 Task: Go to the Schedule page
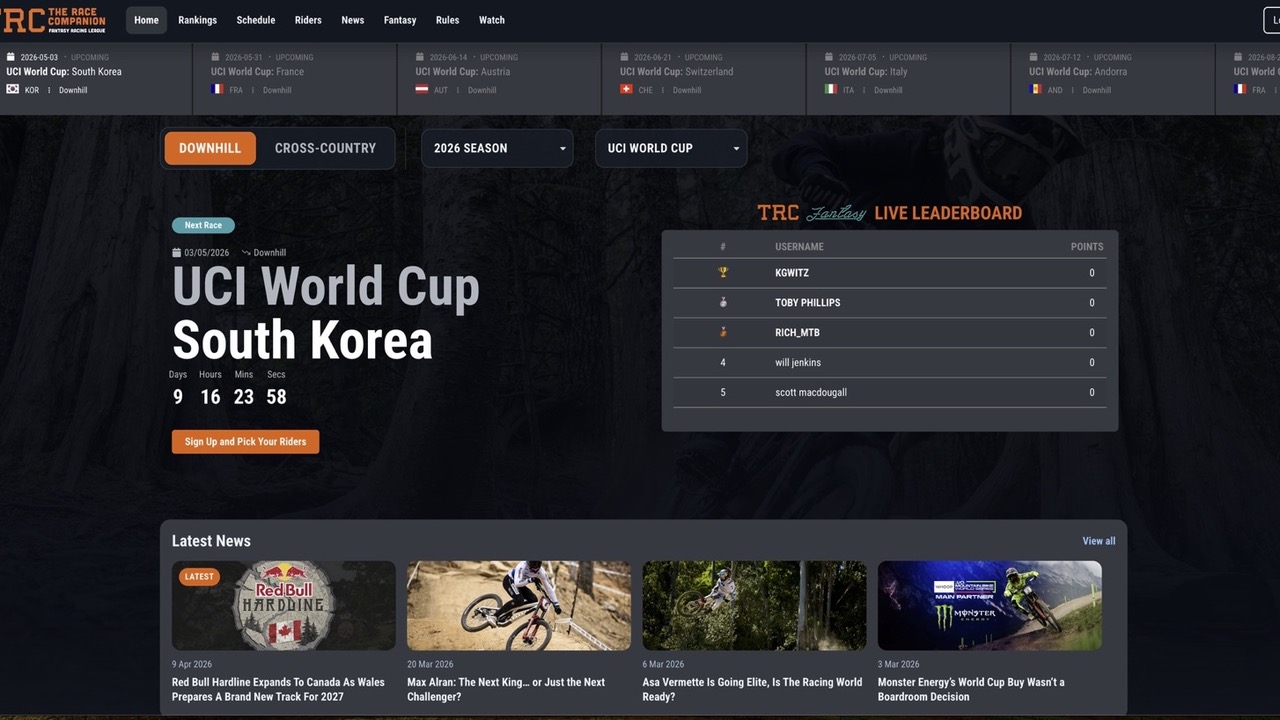pyautogui.click(x=256, y=20)
